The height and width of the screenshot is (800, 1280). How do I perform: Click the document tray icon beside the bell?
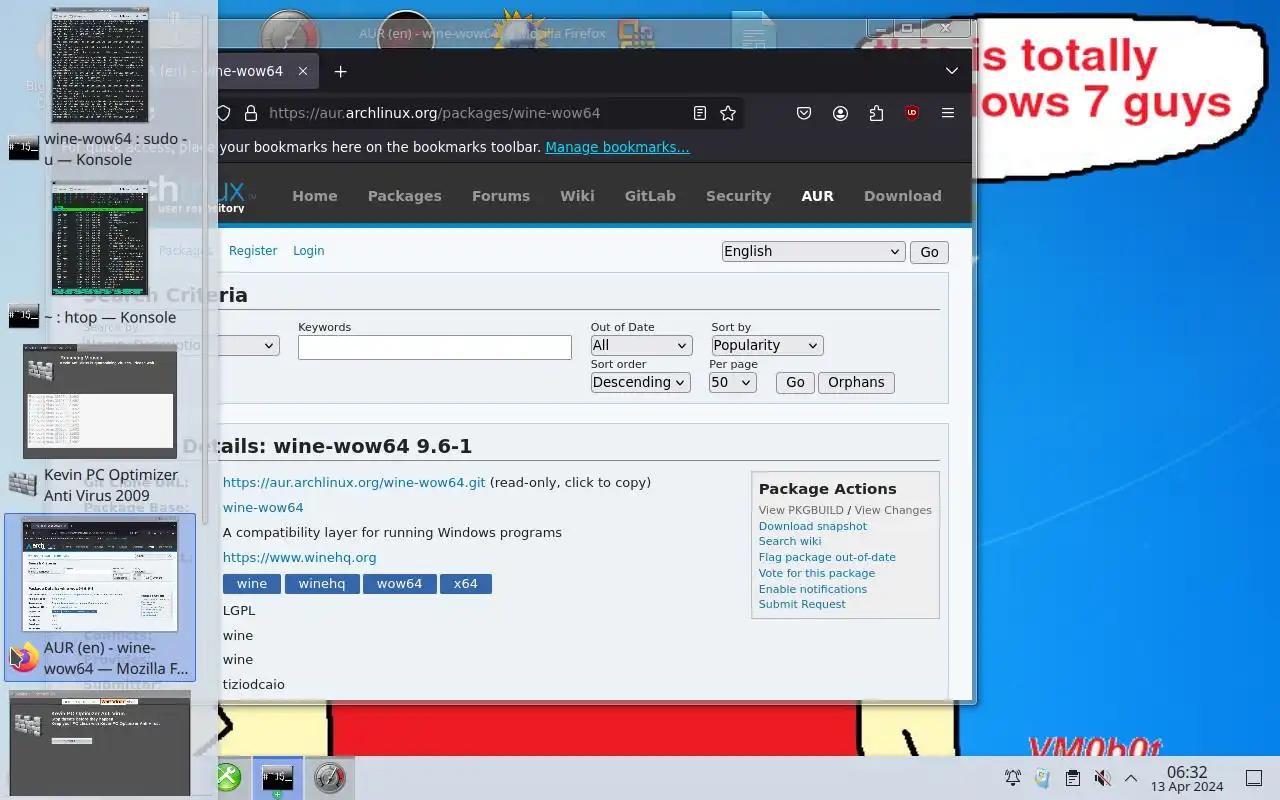pyautogui.click(x=1042, y=778)
